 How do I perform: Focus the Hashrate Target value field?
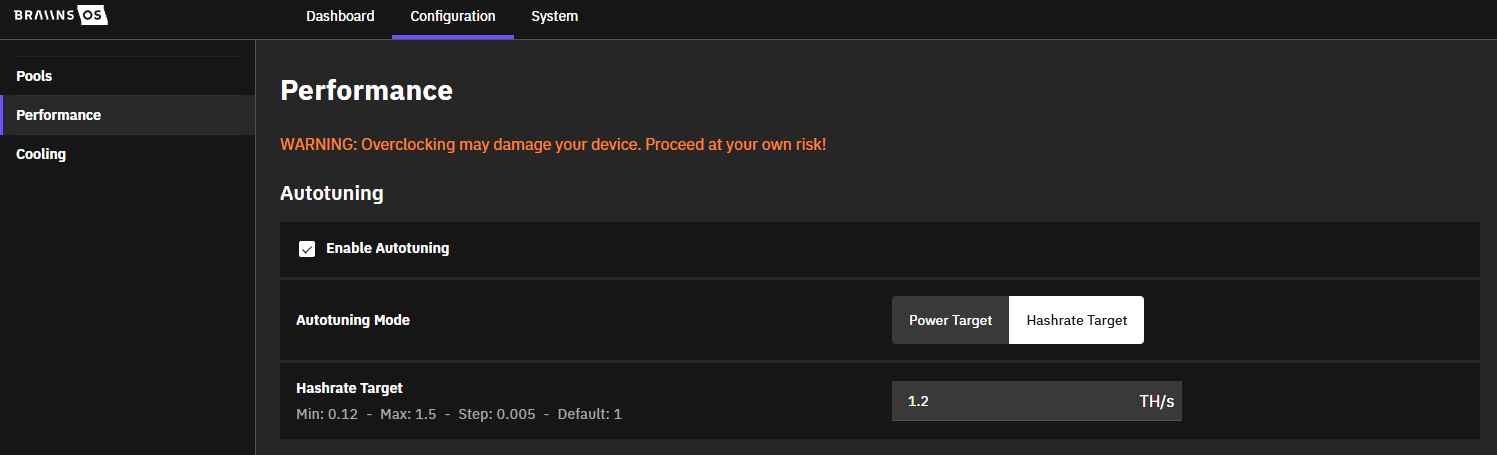click(1010, 401)
